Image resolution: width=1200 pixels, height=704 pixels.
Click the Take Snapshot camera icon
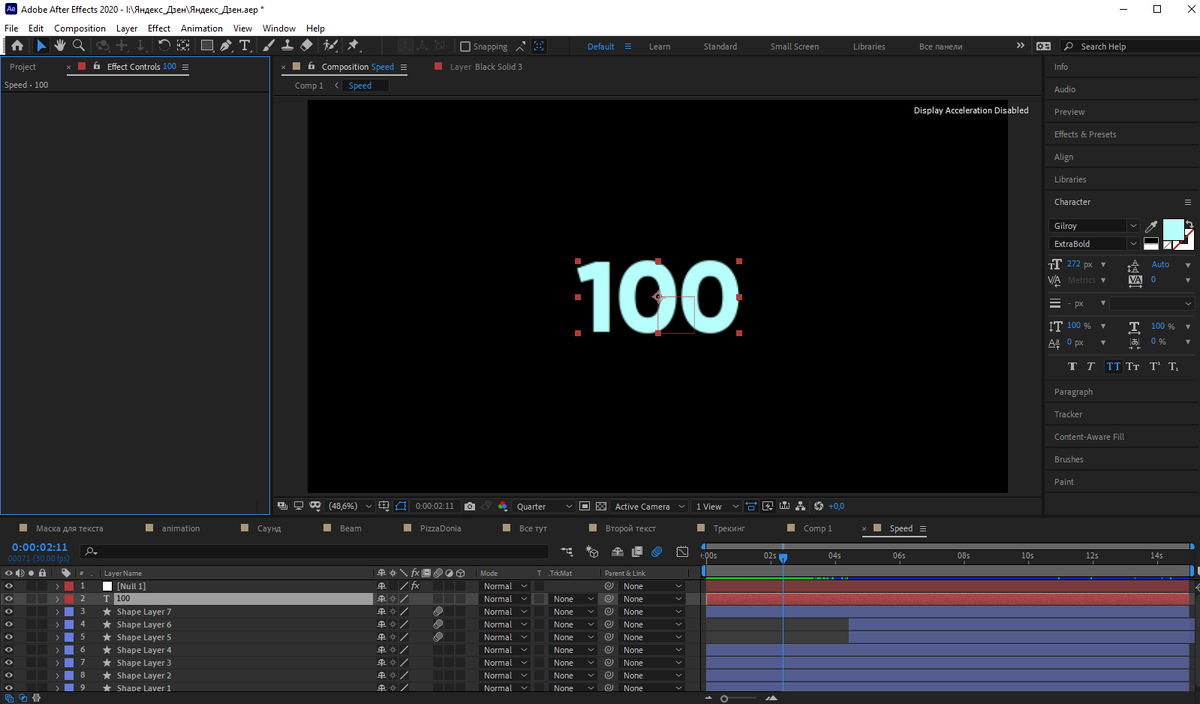pyautogui.click(x=469, y=507)
